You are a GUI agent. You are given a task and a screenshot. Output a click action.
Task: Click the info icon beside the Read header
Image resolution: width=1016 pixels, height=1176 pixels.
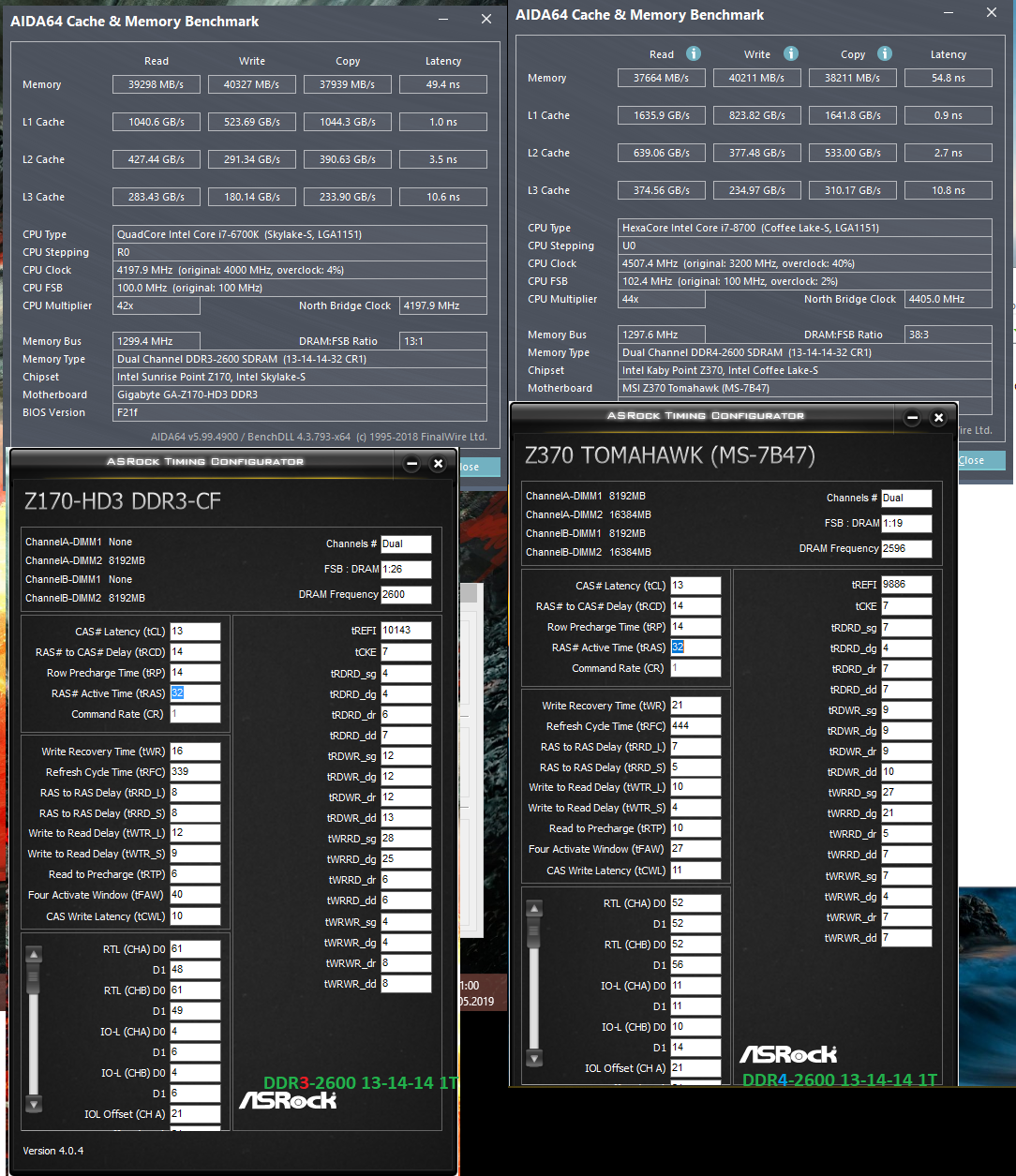click(694, 53)
